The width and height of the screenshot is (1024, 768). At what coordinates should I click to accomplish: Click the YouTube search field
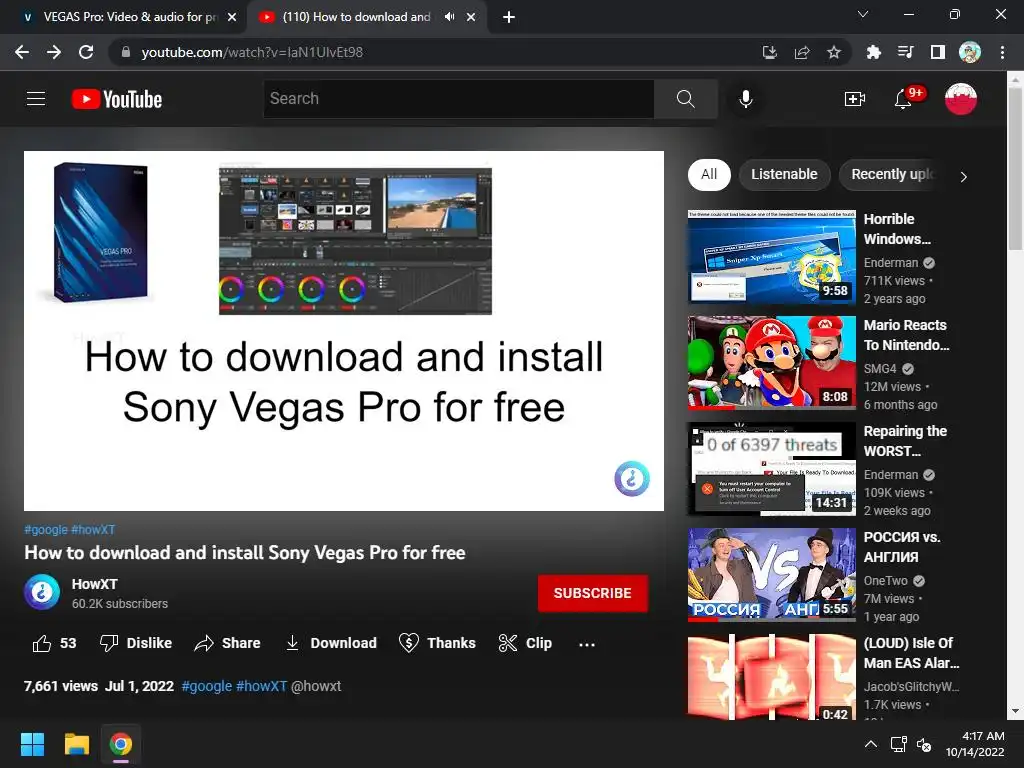[458, 99]
